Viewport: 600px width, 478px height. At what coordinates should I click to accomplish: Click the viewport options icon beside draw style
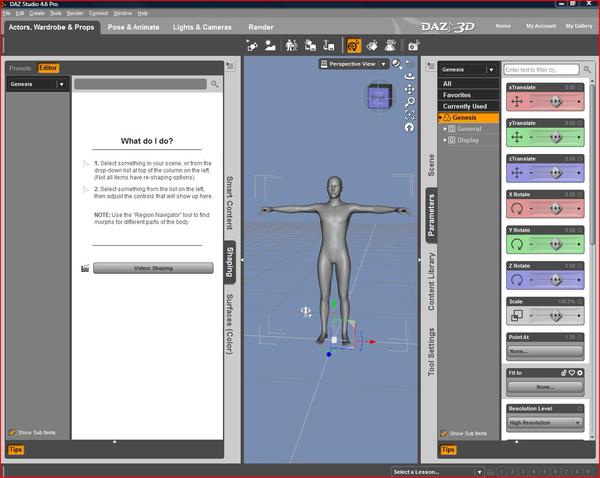[409, 64]
